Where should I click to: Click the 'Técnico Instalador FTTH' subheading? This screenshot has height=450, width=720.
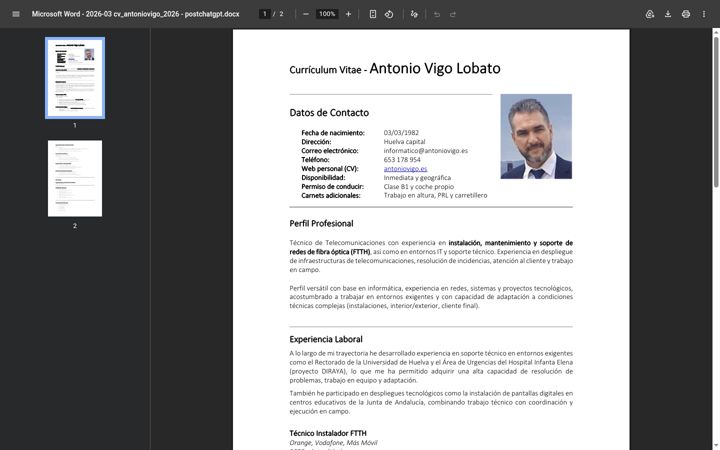click(328, 433)
